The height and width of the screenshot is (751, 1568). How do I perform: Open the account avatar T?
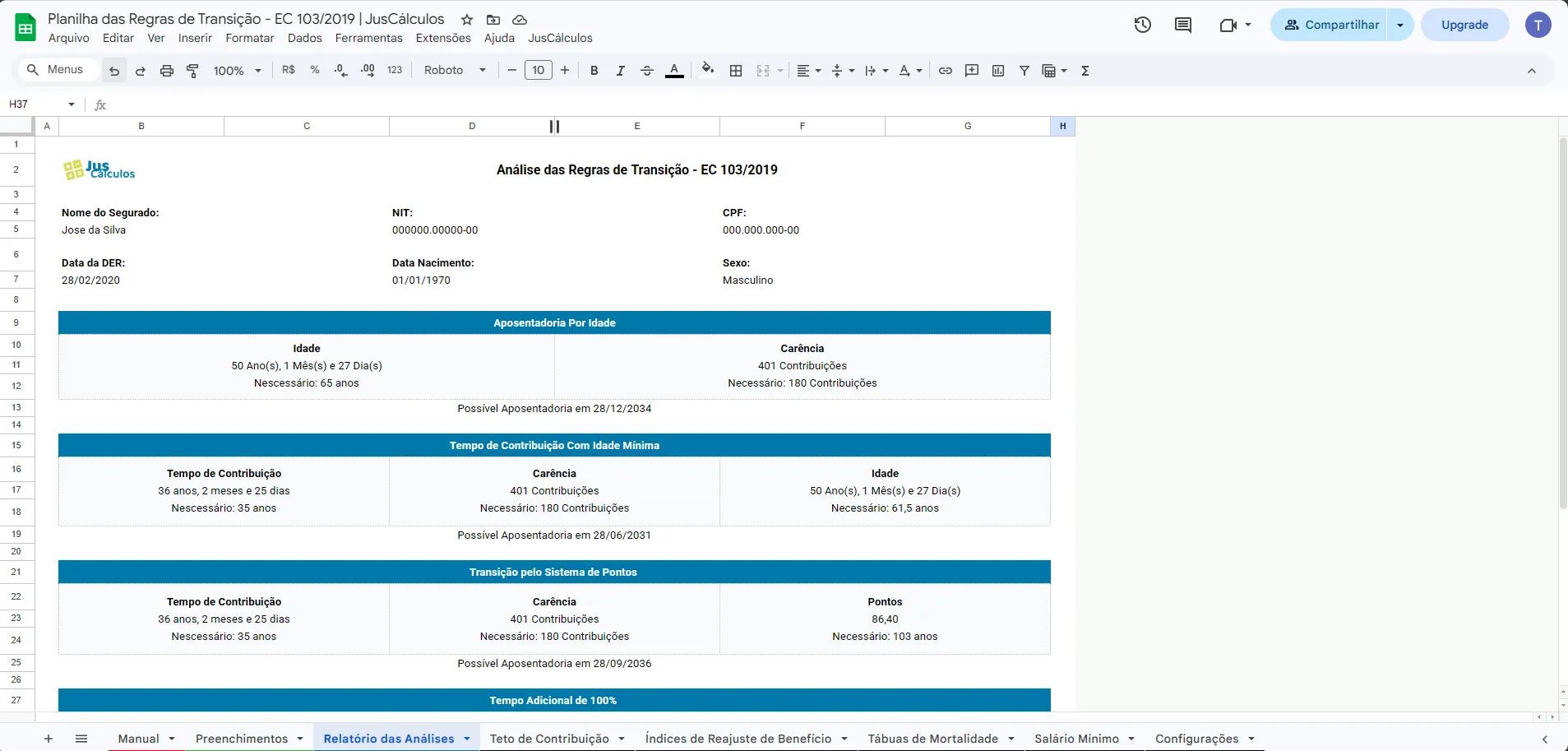point(1538,25)
